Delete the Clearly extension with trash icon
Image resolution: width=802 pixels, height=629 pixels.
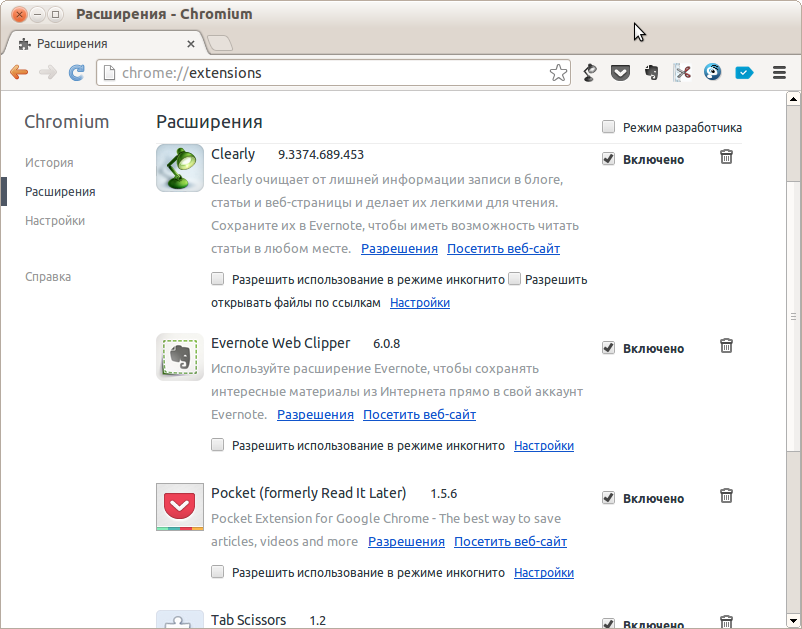(x=726, y=157)
